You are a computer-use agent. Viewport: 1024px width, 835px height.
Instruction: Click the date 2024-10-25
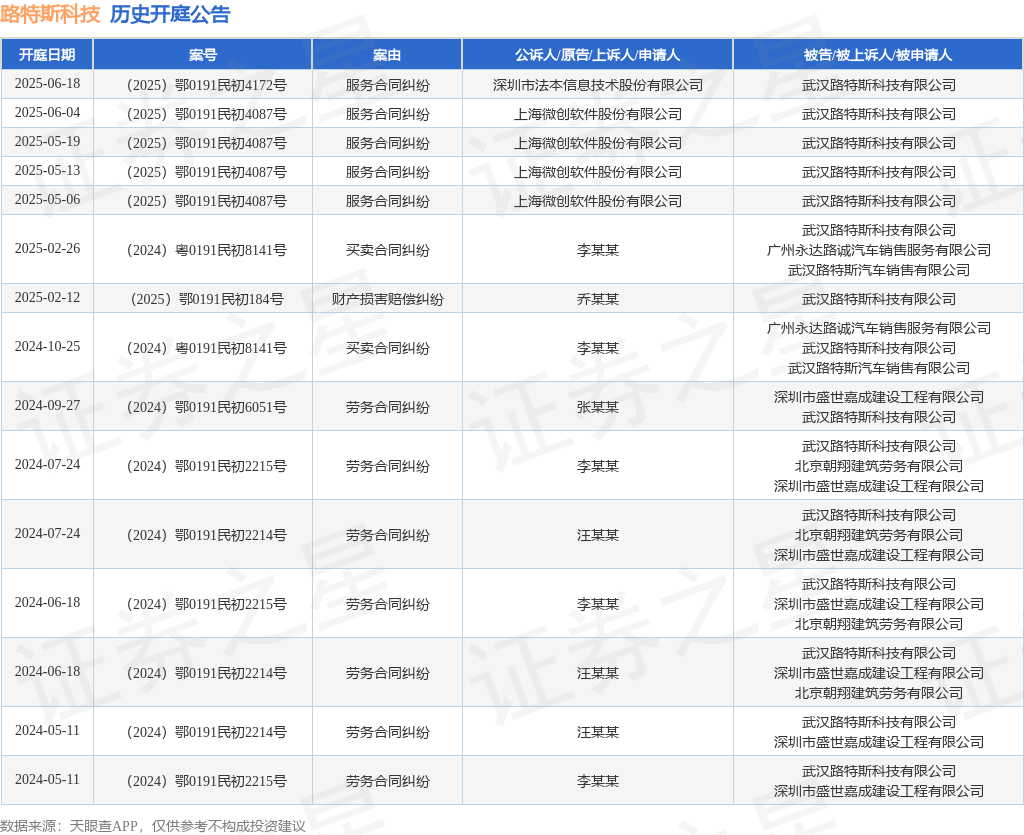48,347
